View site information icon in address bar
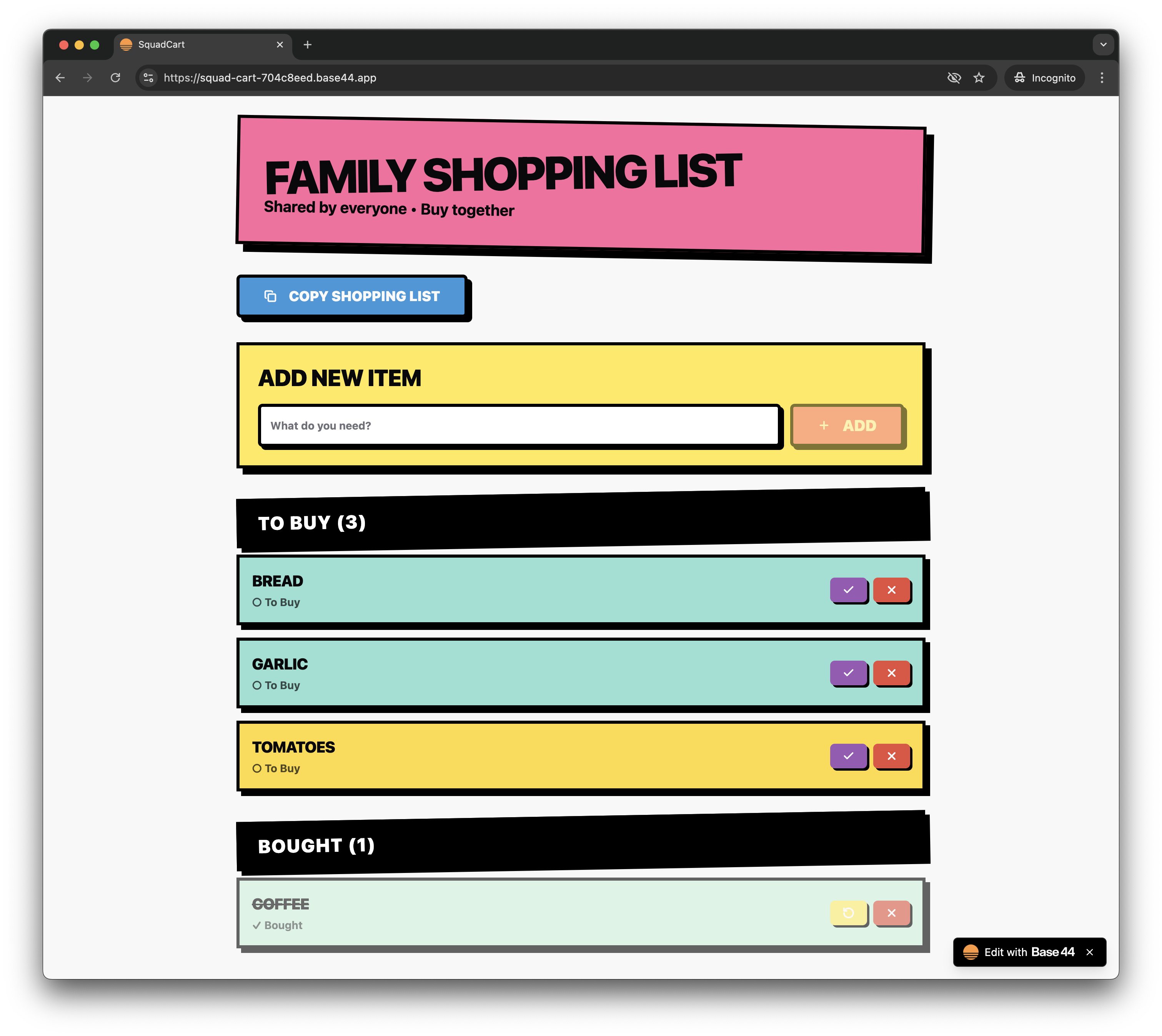This screenshot has width=1162, height=1036. point(148,78)
